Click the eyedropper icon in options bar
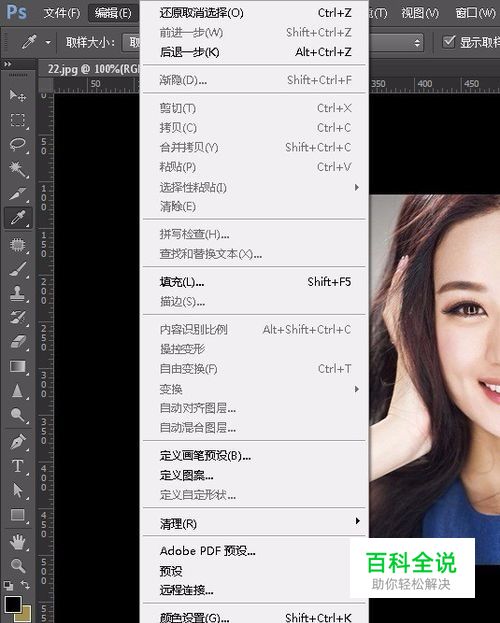This screenshot has width=500, height=623. point(29,41)
